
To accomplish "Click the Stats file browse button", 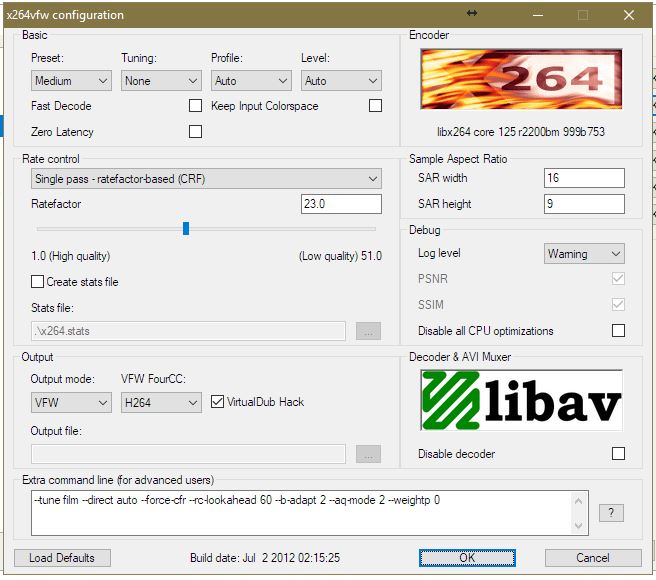I will point(368,331).
